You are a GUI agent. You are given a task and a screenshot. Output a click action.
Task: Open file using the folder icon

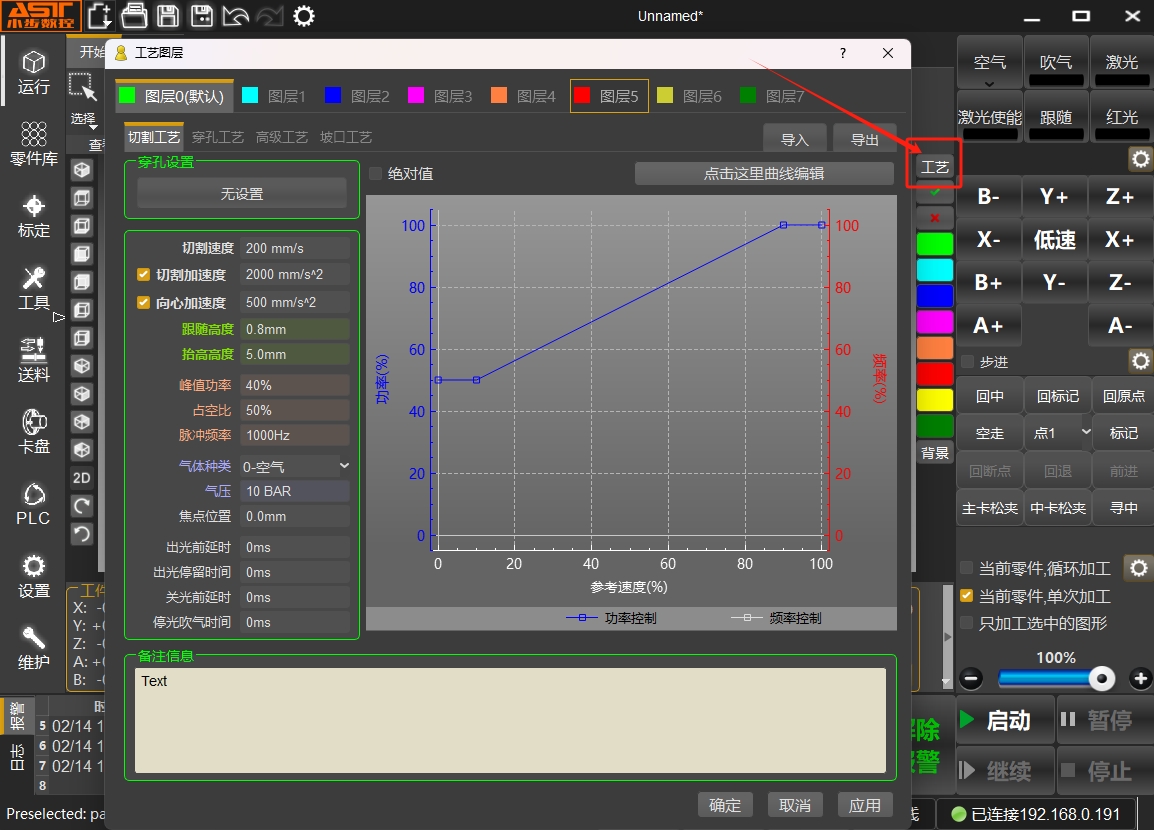point(134,15)
